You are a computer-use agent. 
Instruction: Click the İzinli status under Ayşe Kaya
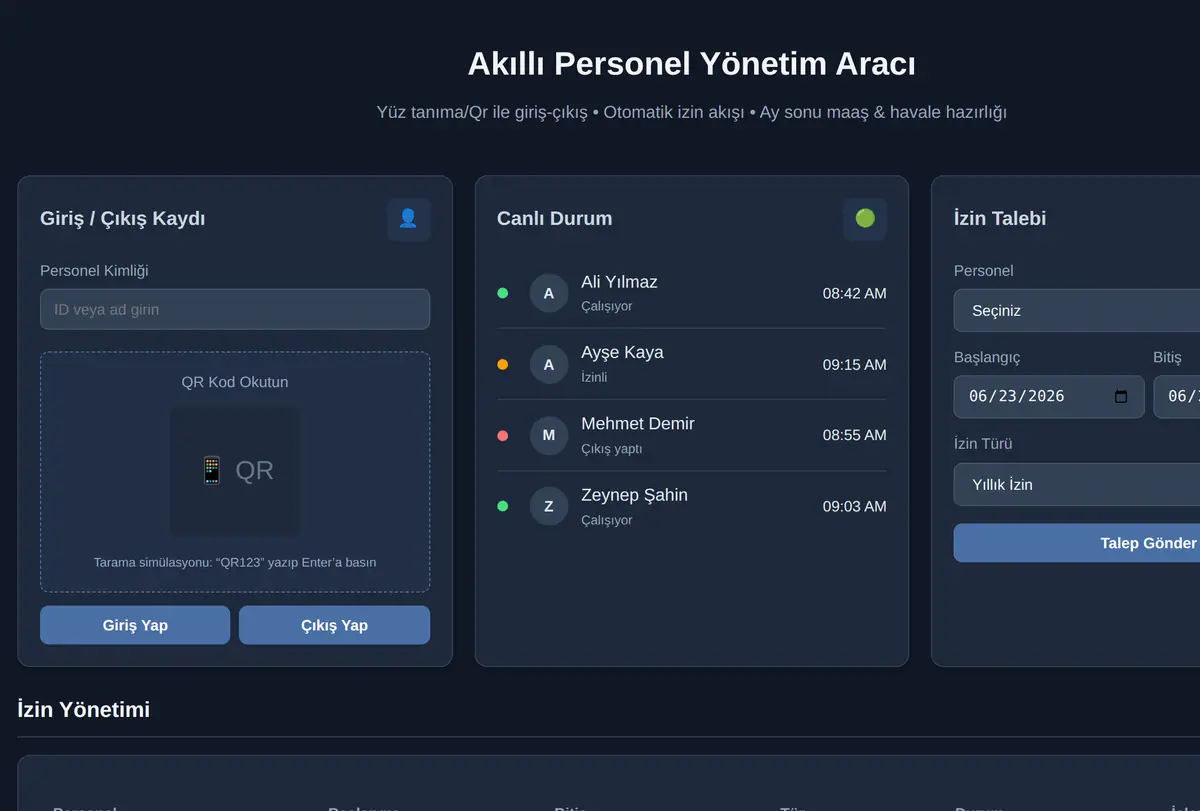[594, 377]
